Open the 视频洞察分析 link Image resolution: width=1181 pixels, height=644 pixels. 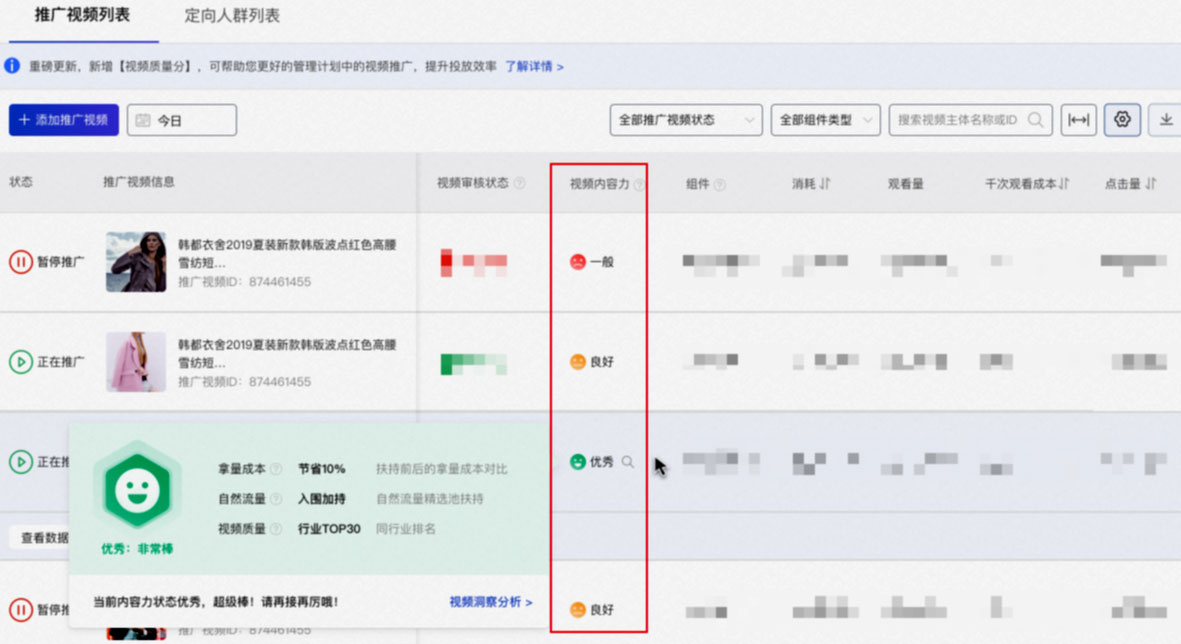[491, 602]
